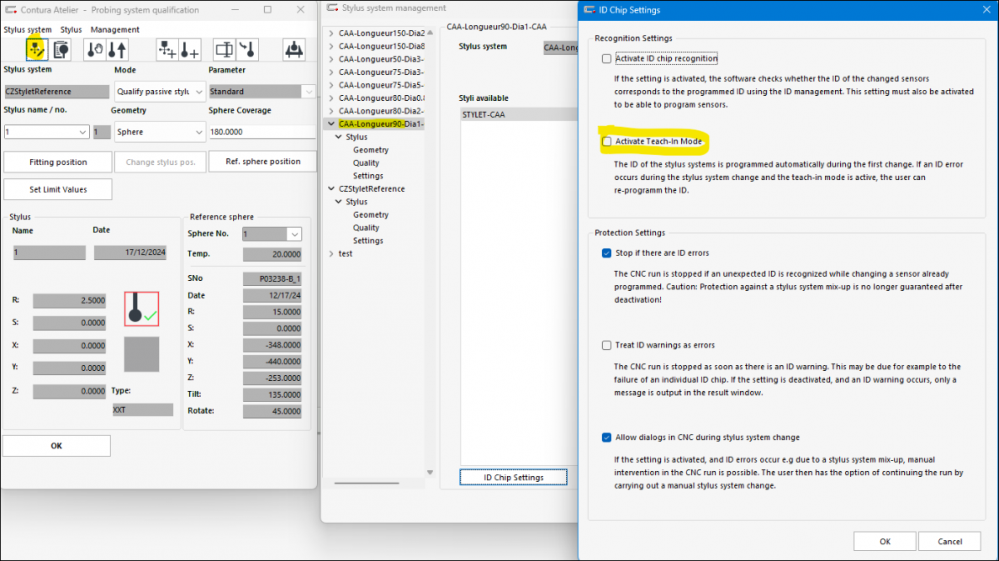The width and height of the screenshot is (999, 561).
Task: Click the stylus with curved arrow icon
Action: (247, 49)
